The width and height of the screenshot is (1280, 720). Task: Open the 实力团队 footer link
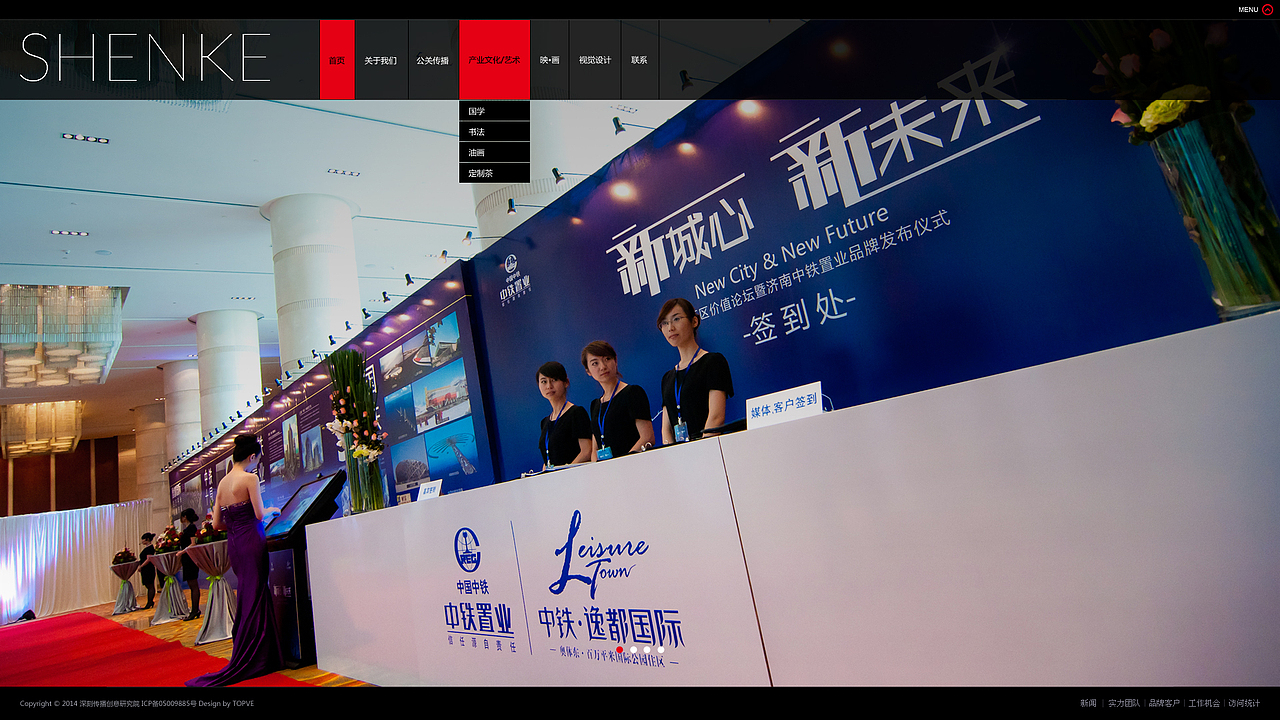tap(1124, 703)
